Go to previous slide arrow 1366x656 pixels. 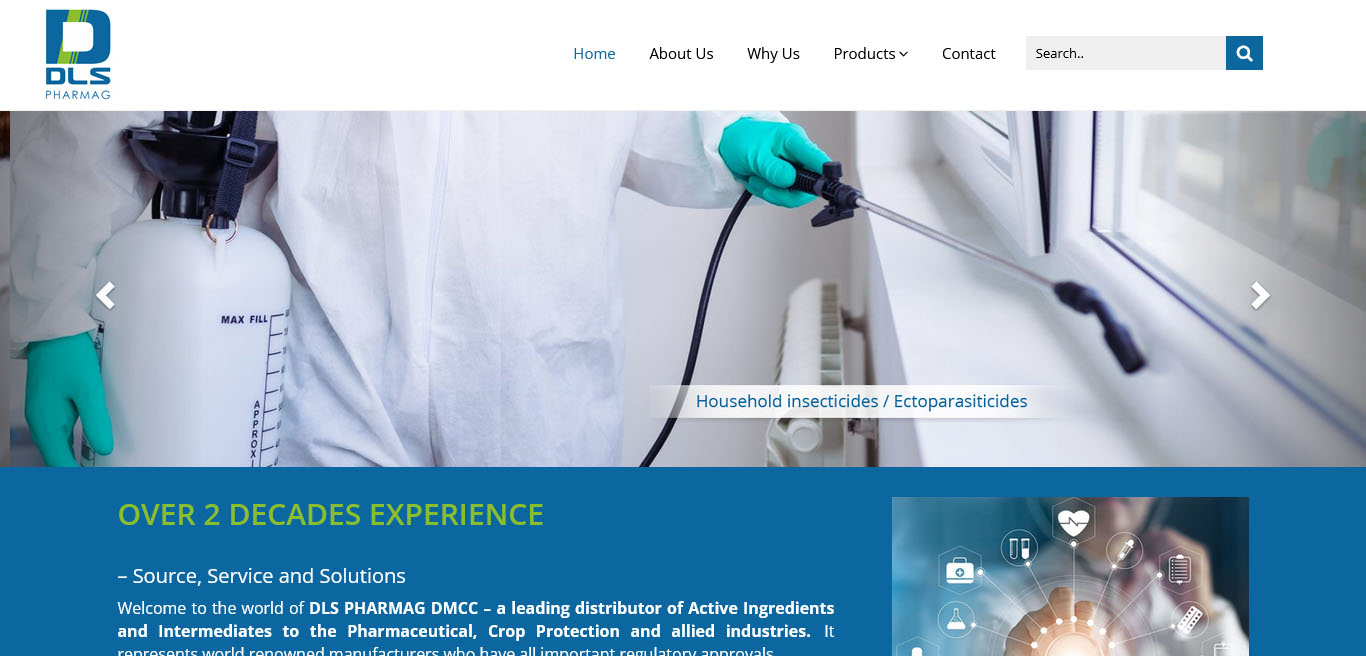click(x=105, y=295)
